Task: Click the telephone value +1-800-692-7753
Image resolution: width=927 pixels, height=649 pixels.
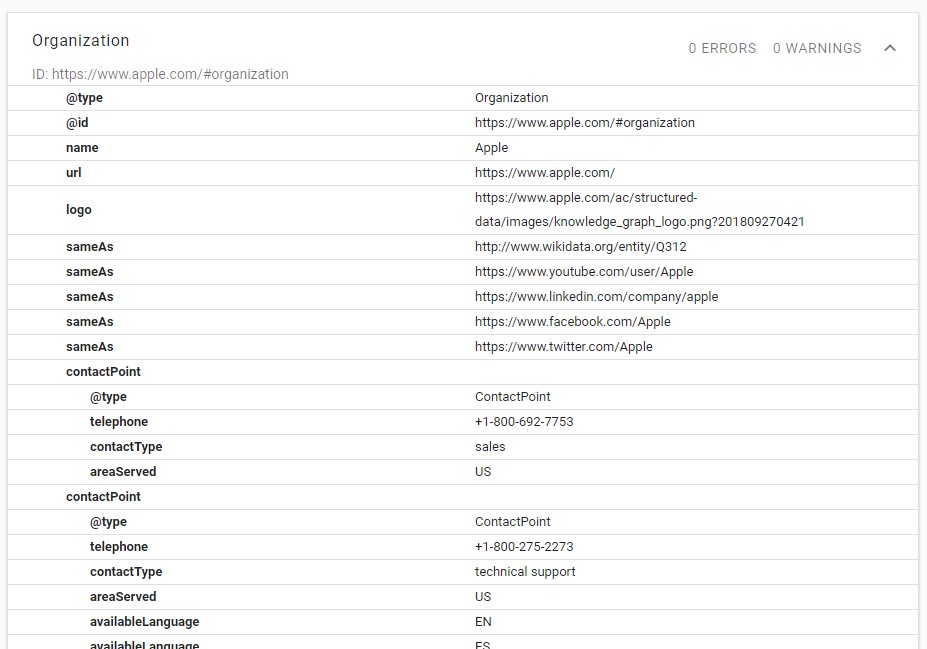Action: 524,421
